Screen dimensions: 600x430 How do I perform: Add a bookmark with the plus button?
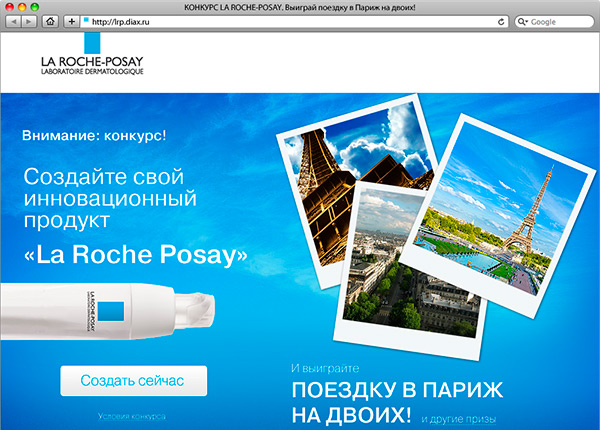[x=71, y=21]
